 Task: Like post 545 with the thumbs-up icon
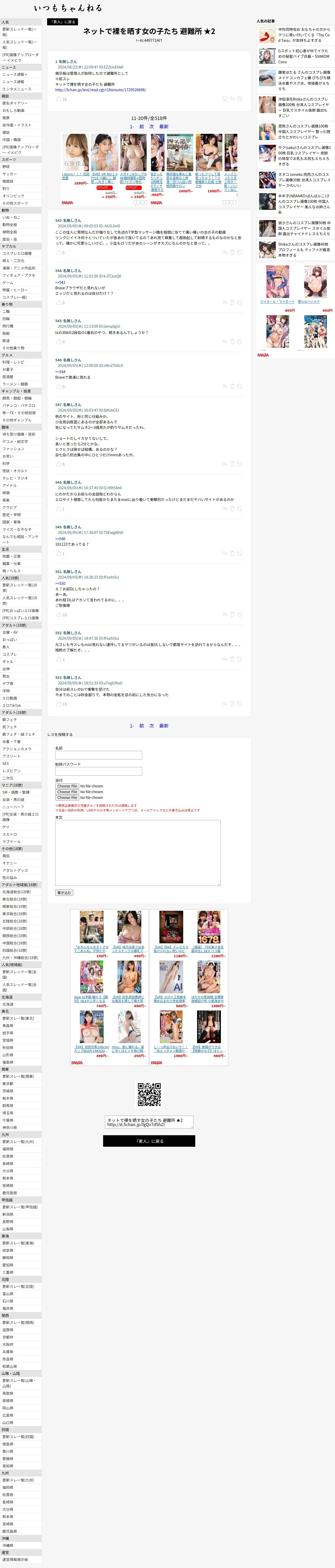click(59, 342)
